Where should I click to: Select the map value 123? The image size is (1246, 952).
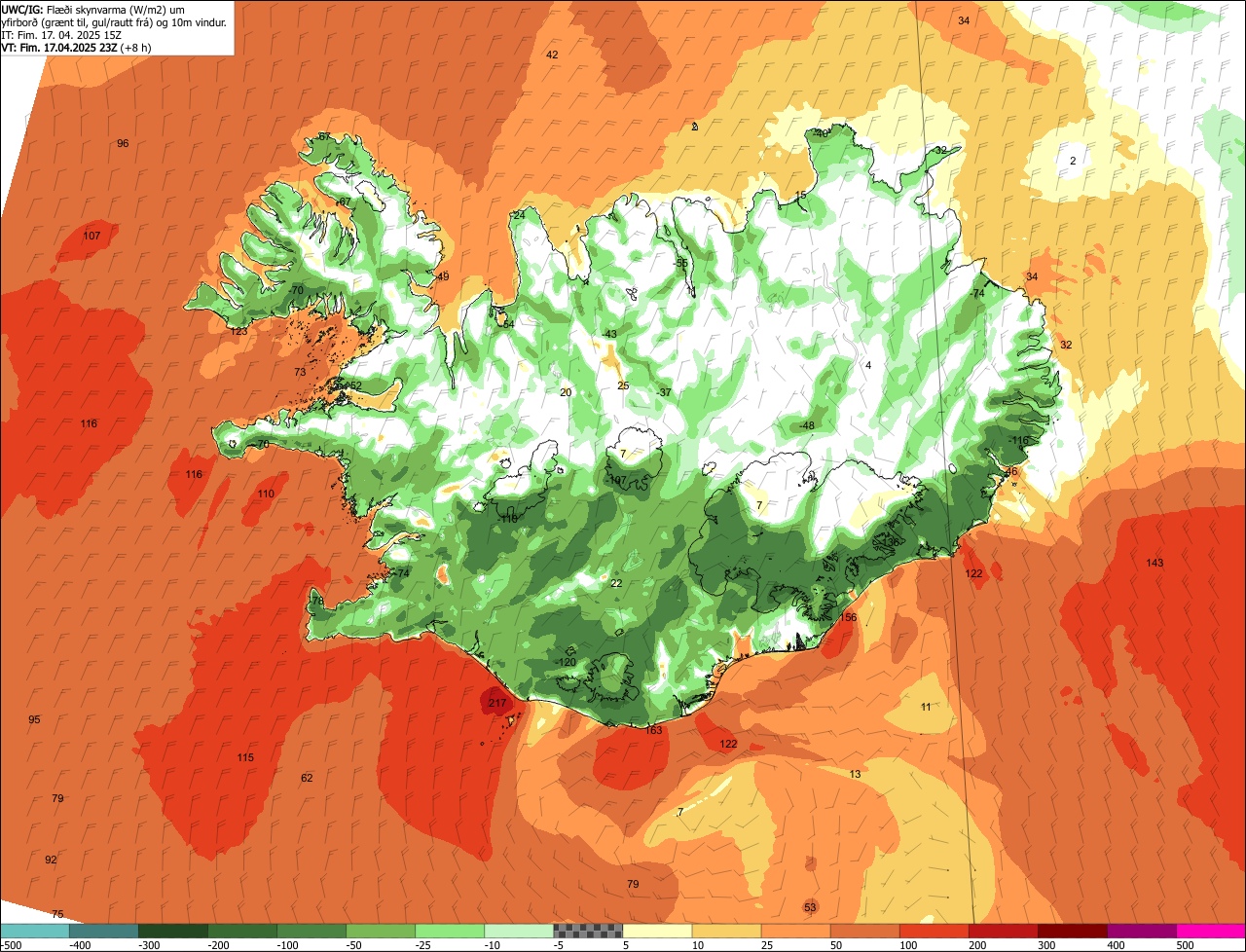(238, 331)
